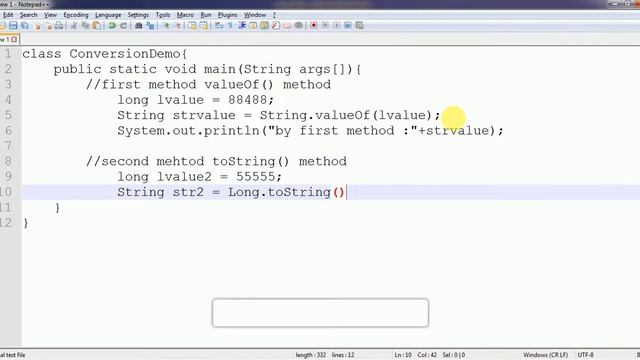Click the Cut (scissors) toolbar icon
640x360 pixels.
[74, 26]
